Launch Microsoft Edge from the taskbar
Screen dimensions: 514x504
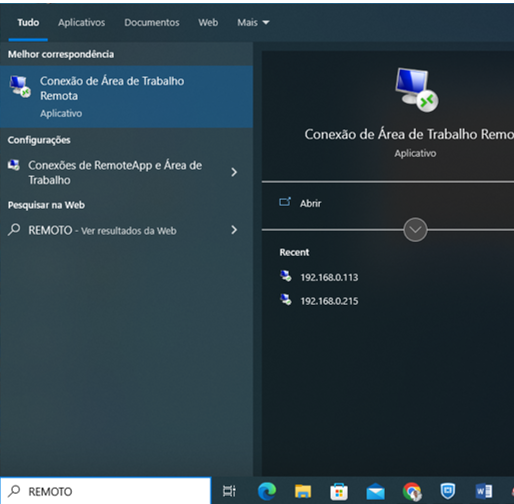pyautogui.click(x=267, y=491)
